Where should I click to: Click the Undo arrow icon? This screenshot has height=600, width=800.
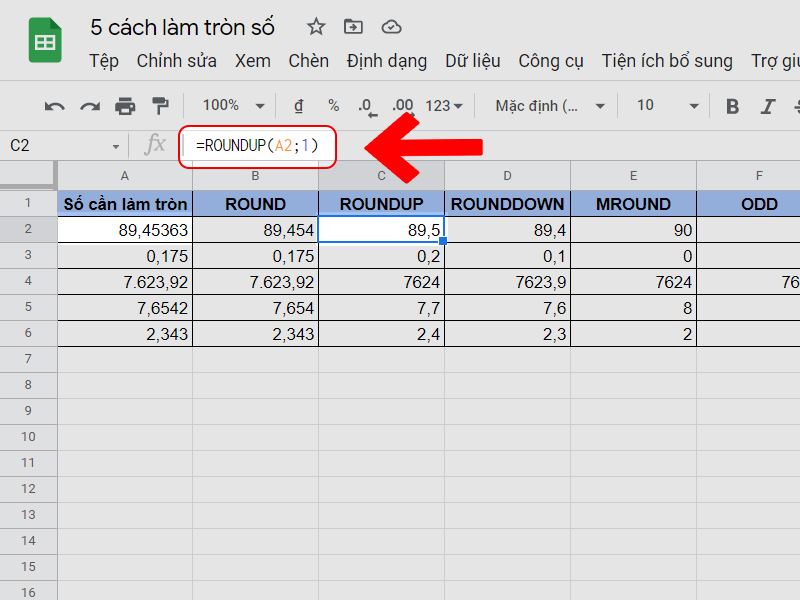pos(55,106)
